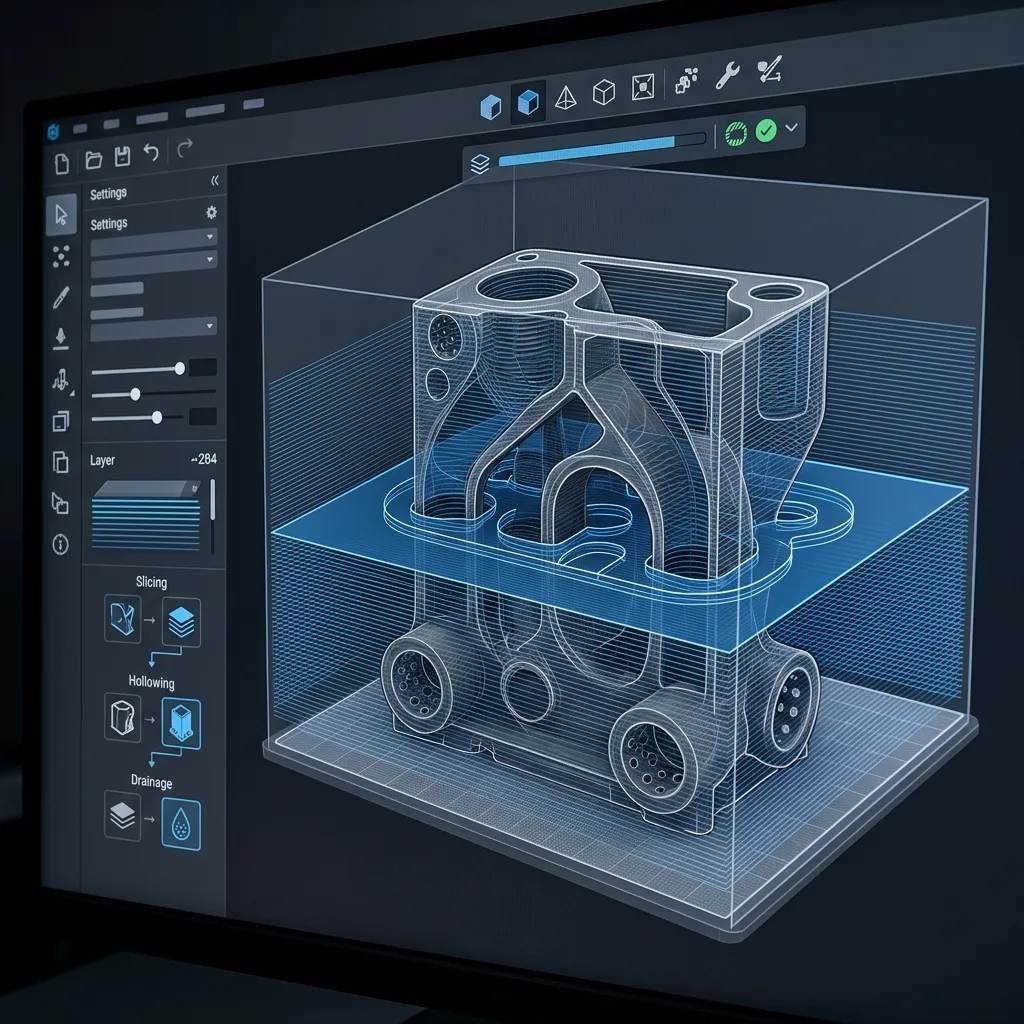Adjust the third settings slider handle

(157, 417)
